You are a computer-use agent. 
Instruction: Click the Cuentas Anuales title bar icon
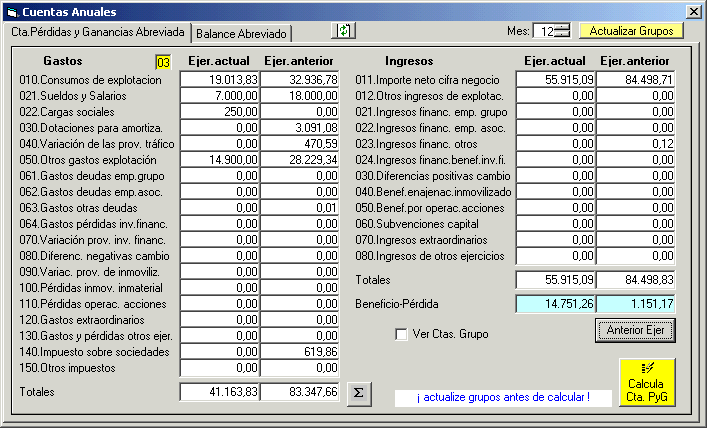pyautogui.click(x=11, y=11)
